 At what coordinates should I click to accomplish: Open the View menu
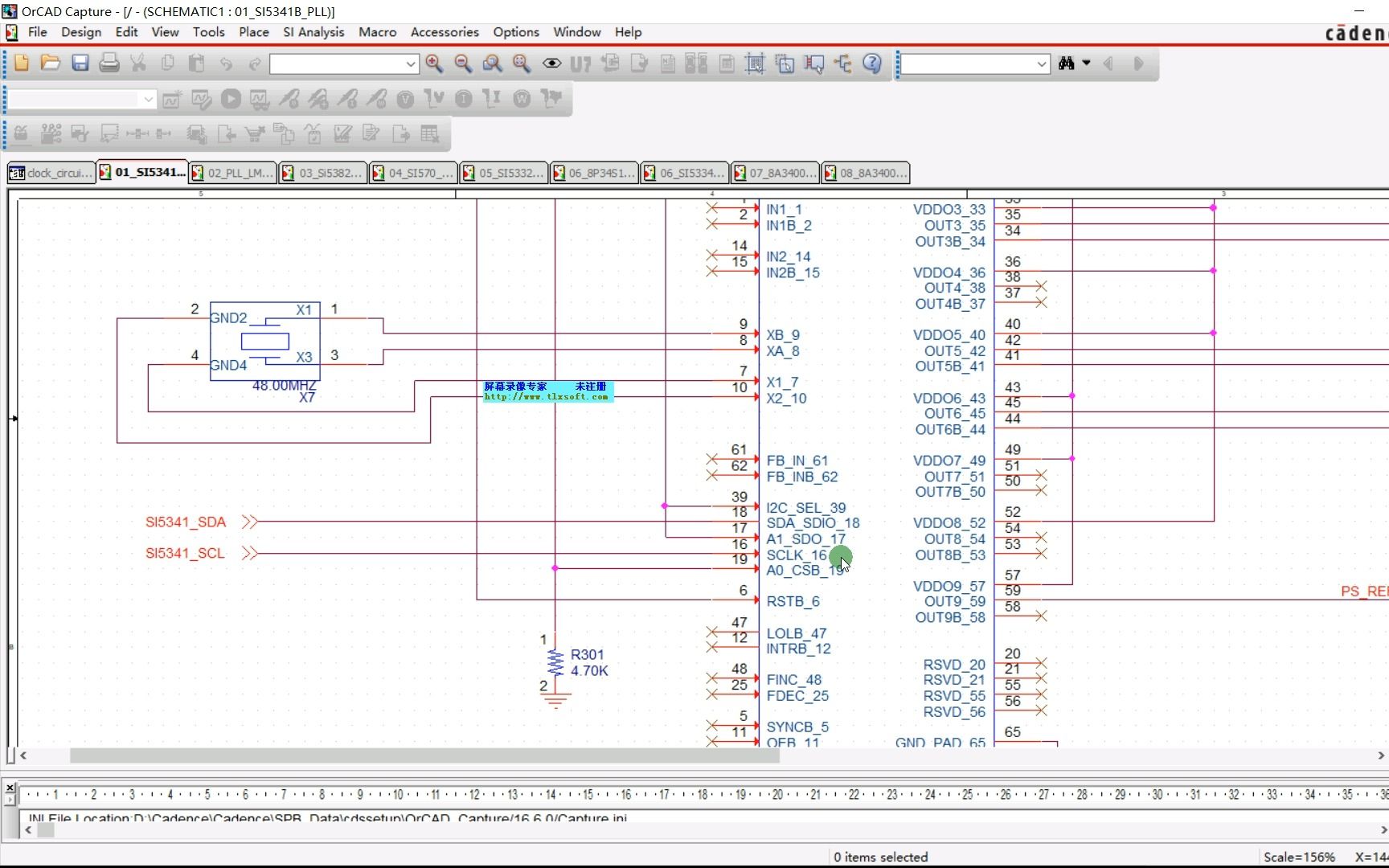[x=165, y=32]
